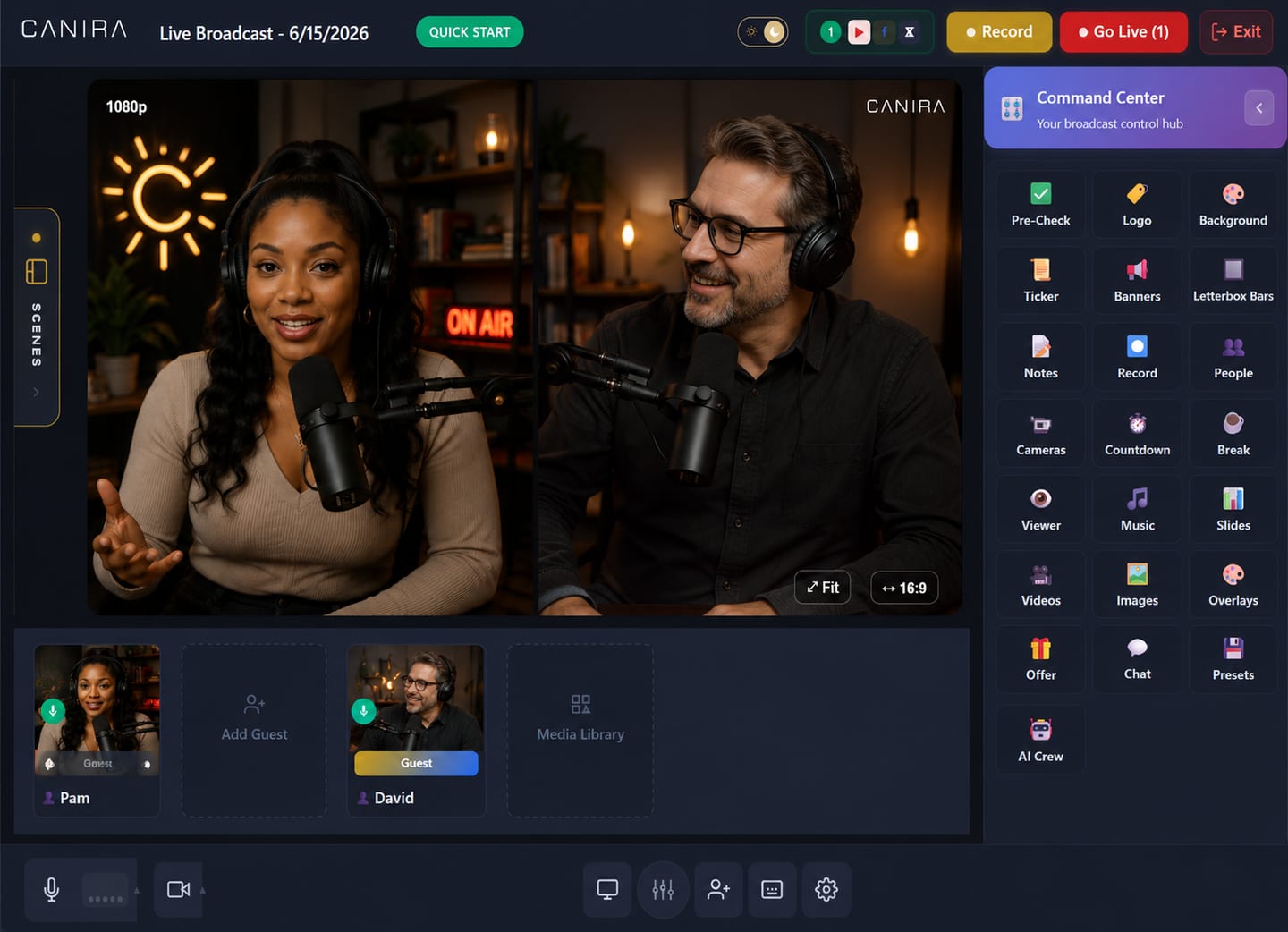Open the Slides tool
The width and height of the screenshot is (1288, 932).
coord(1233,510)
